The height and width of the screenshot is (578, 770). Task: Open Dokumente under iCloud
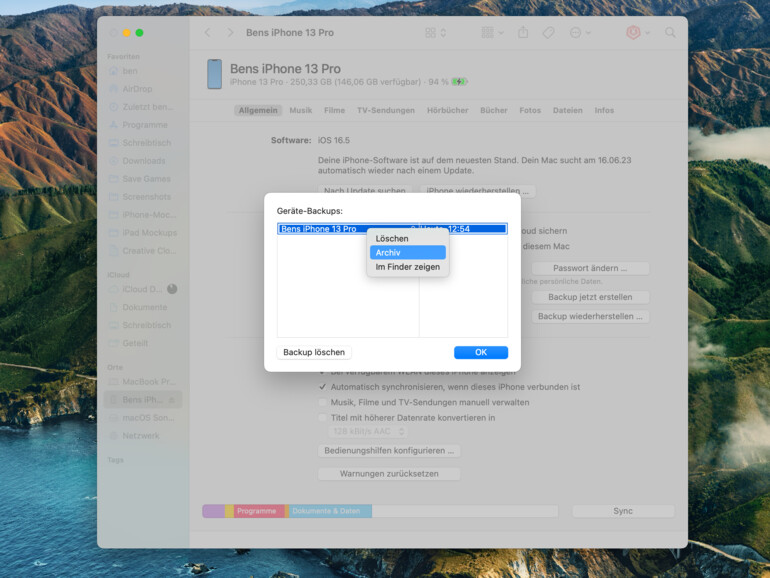point(142,307)
